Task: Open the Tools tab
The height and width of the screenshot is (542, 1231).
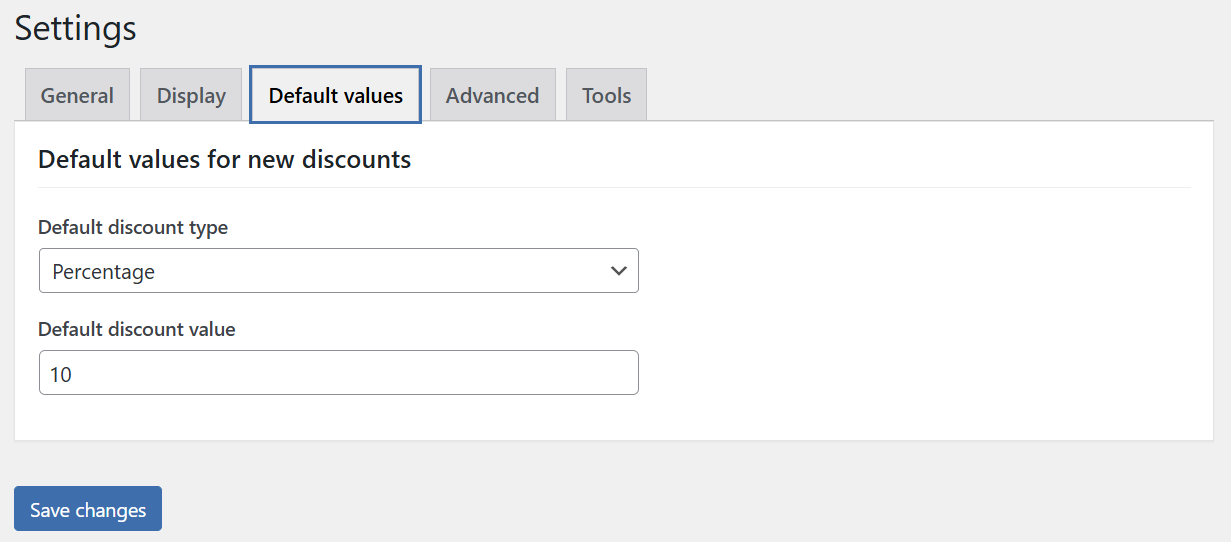Action: [606, 96]
